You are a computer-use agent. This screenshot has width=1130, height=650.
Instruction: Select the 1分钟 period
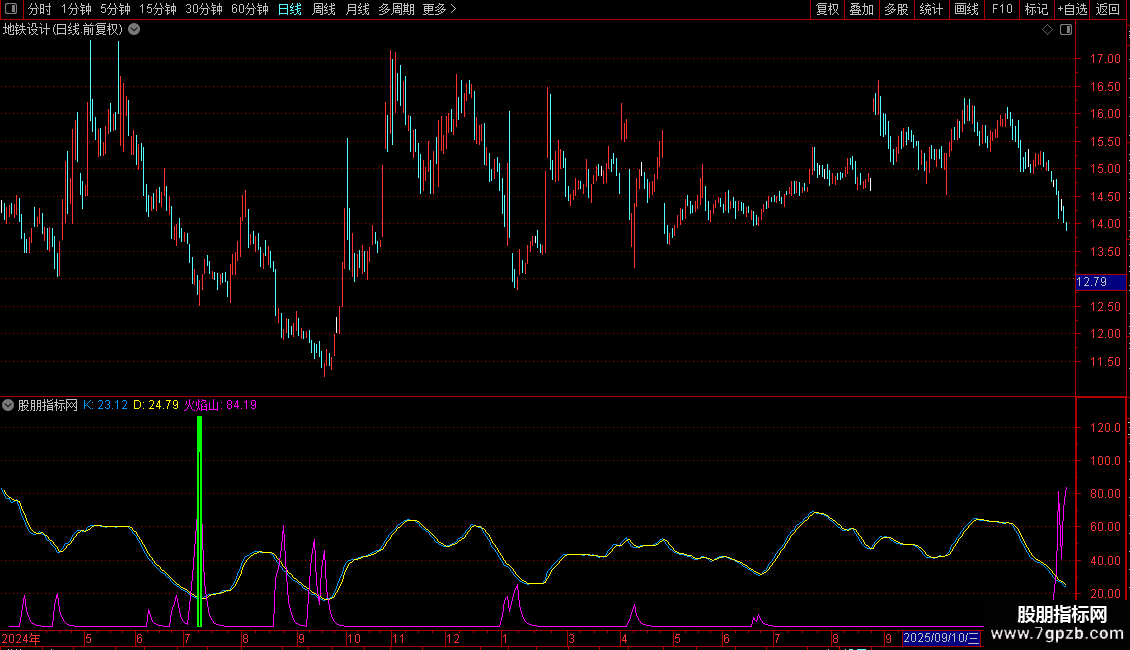pos(76,9)
